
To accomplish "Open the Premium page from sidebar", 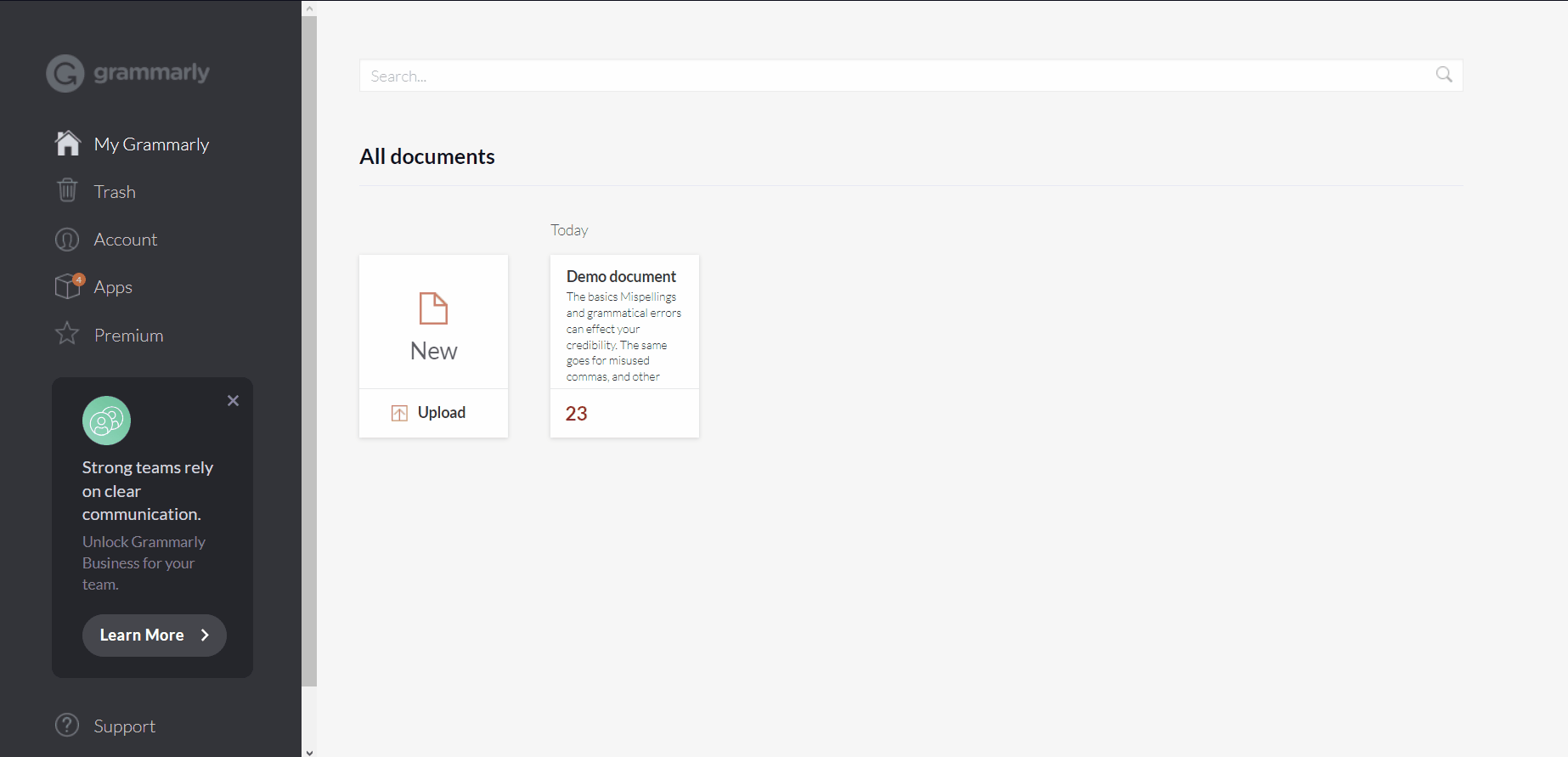I will coord(128,336).
